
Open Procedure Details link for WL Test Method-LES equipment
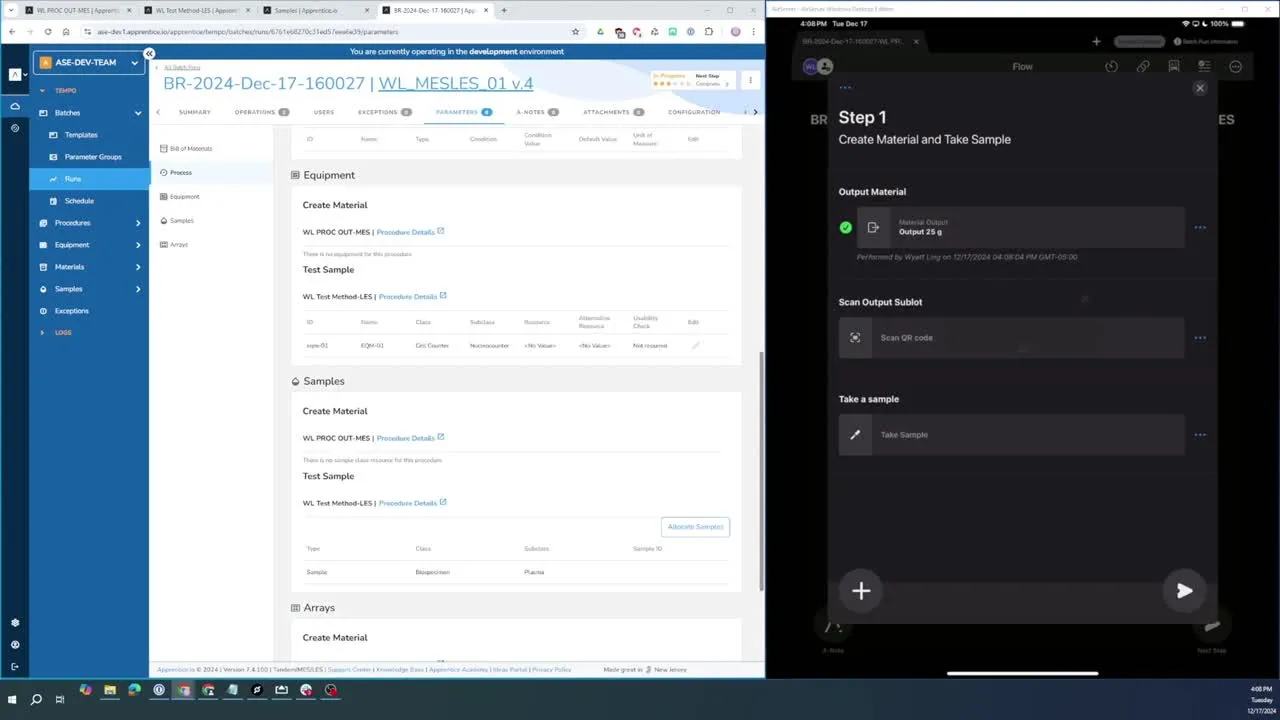tap(411, 296)
